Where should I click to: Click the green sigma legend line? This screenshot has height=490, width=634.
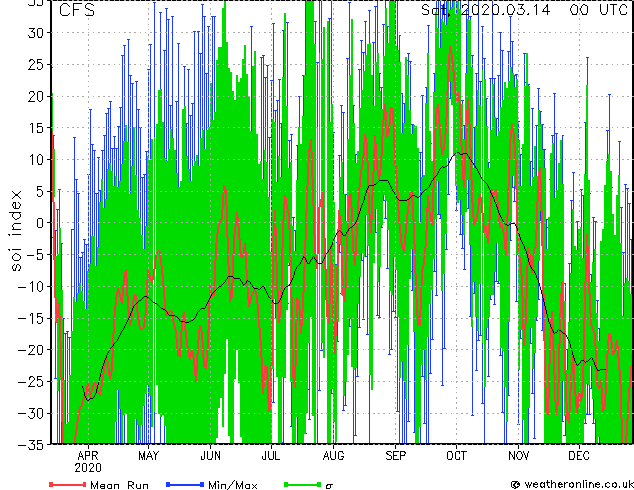(303, 484)
